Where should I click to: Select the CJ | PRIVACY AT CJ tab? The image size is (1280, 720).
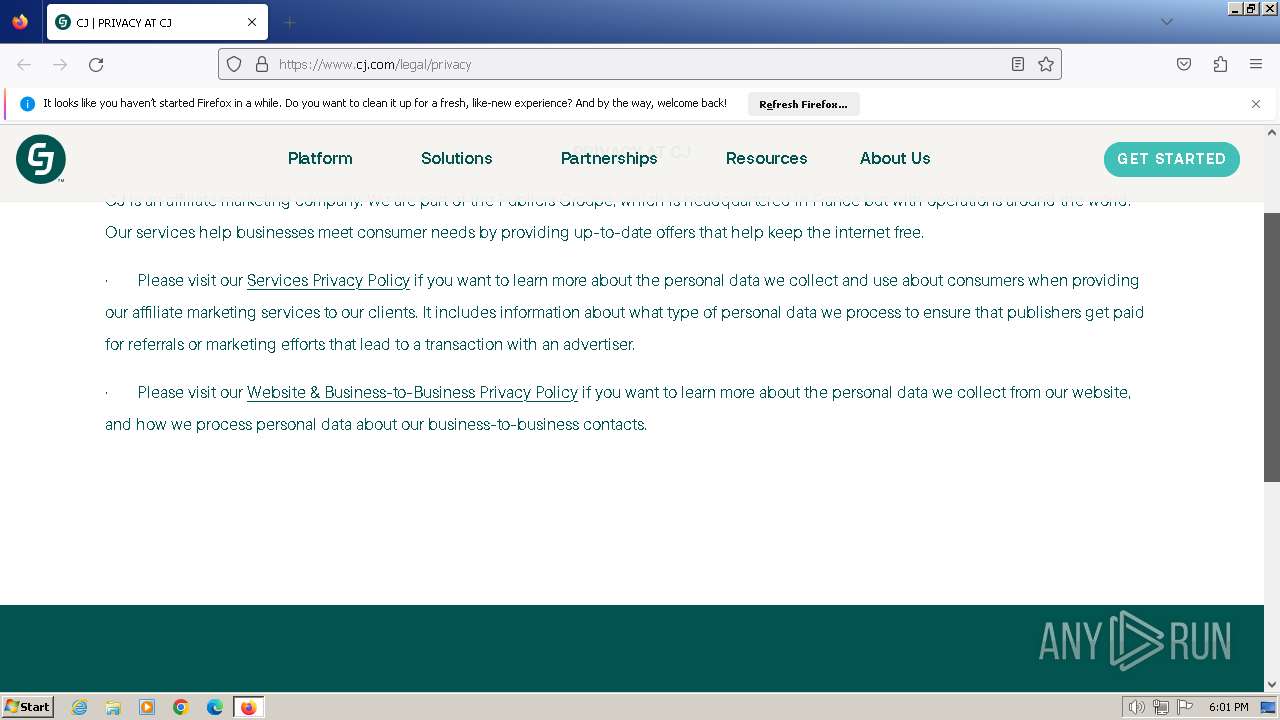(157, 22)
